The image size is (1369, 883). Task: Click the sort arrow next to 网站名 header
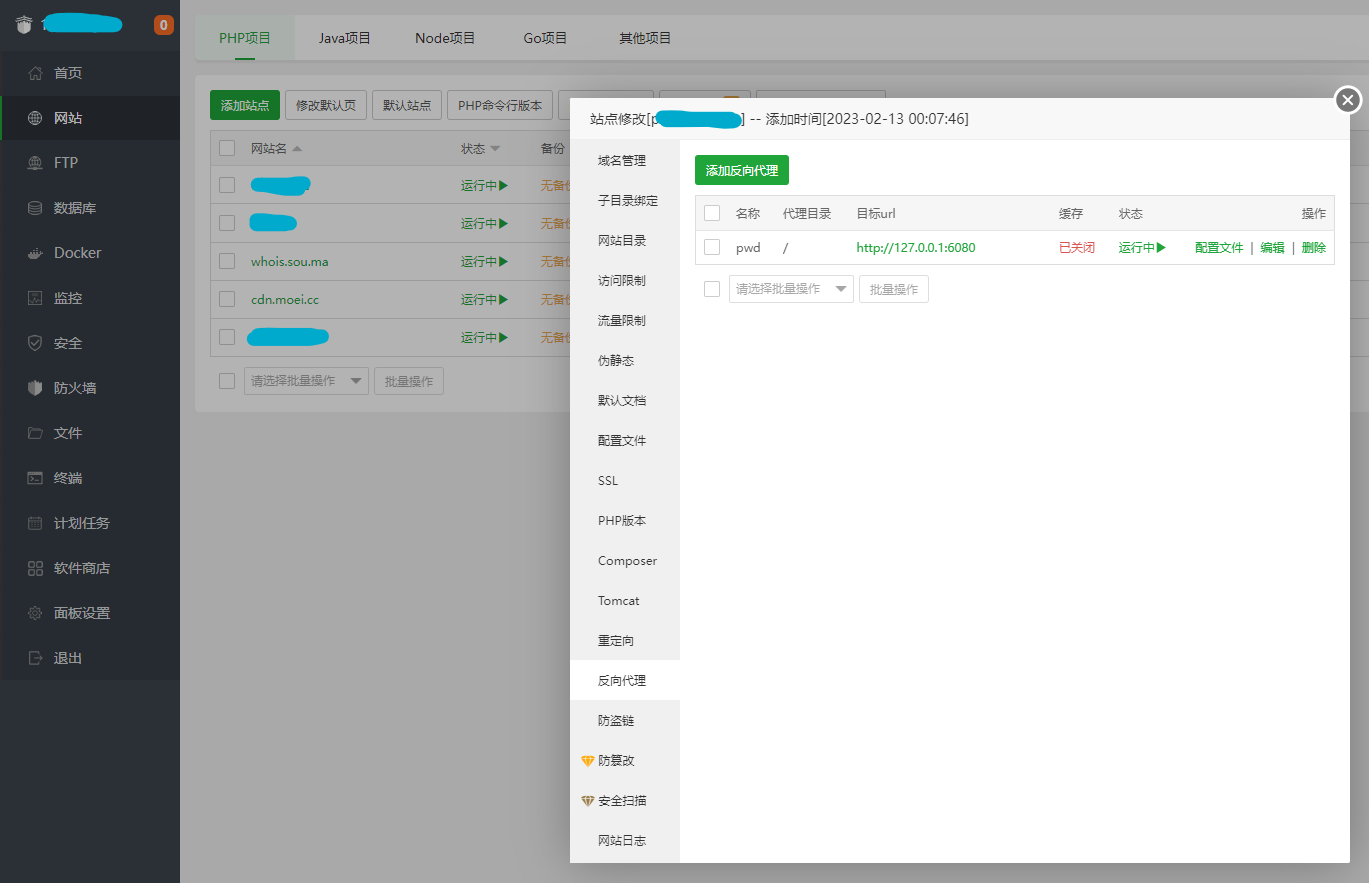click(x=297, y=149)
